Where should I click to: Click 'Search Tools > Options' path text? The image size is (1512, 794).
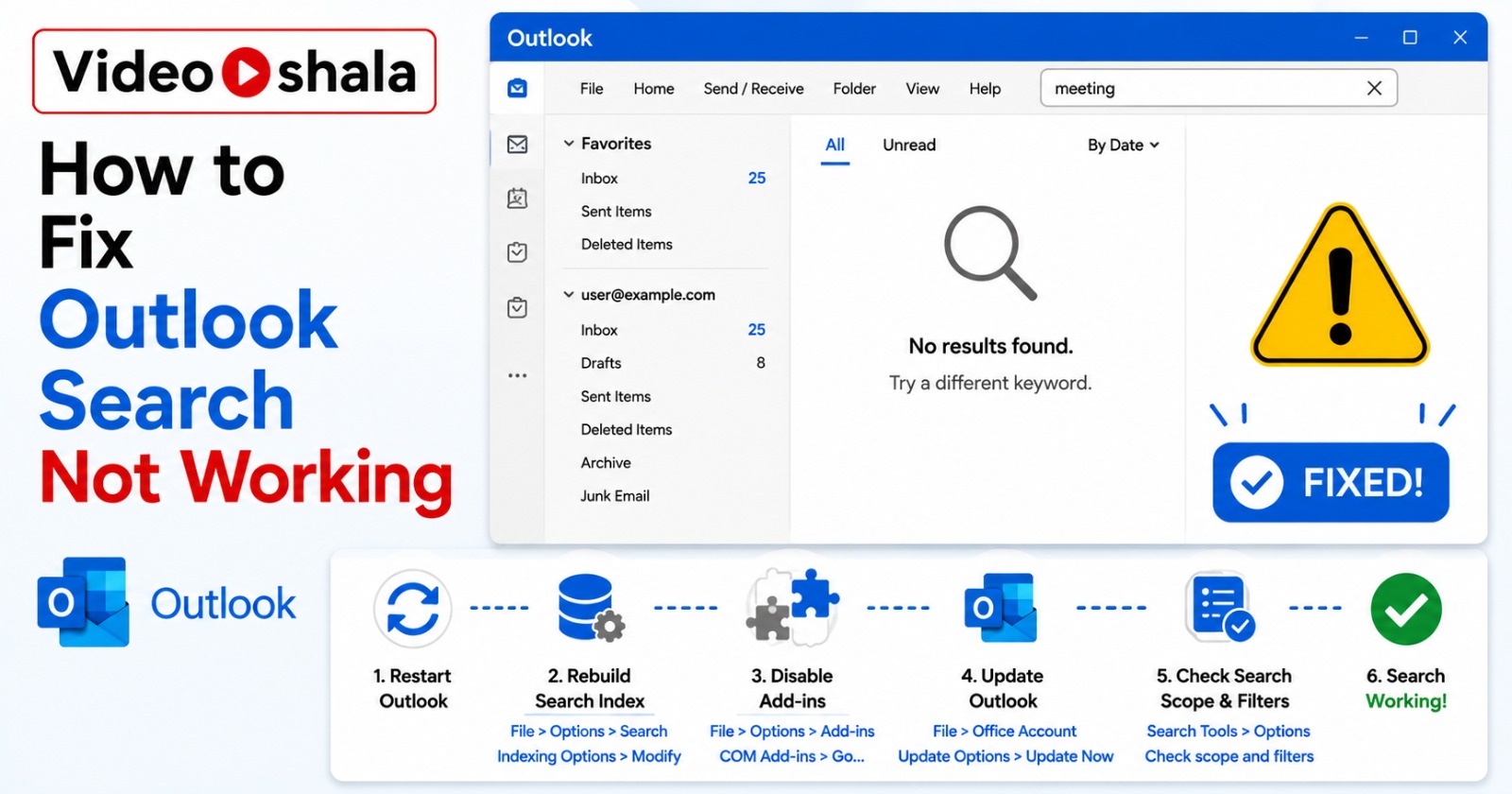click(x=1228, y=731)
